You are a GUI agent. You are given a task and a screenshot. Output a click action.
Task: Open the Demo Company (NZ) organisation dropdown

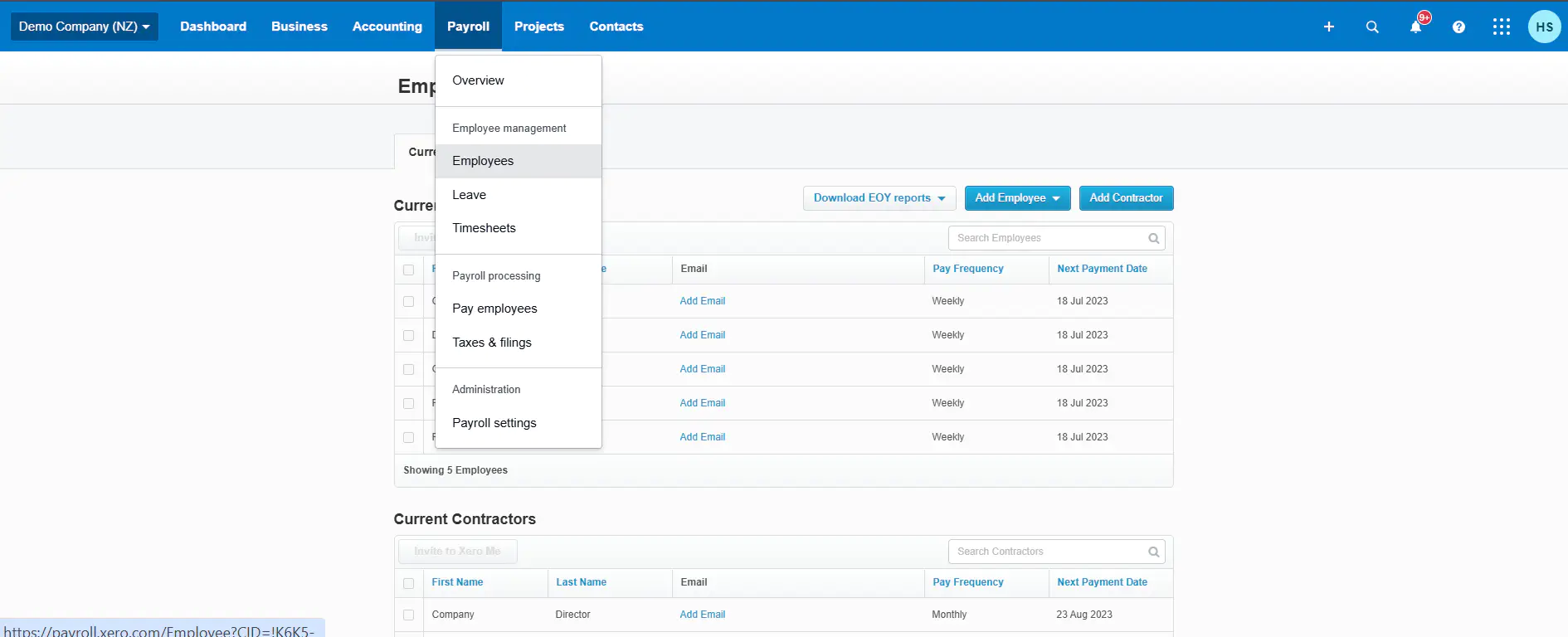tap(84, 27)
